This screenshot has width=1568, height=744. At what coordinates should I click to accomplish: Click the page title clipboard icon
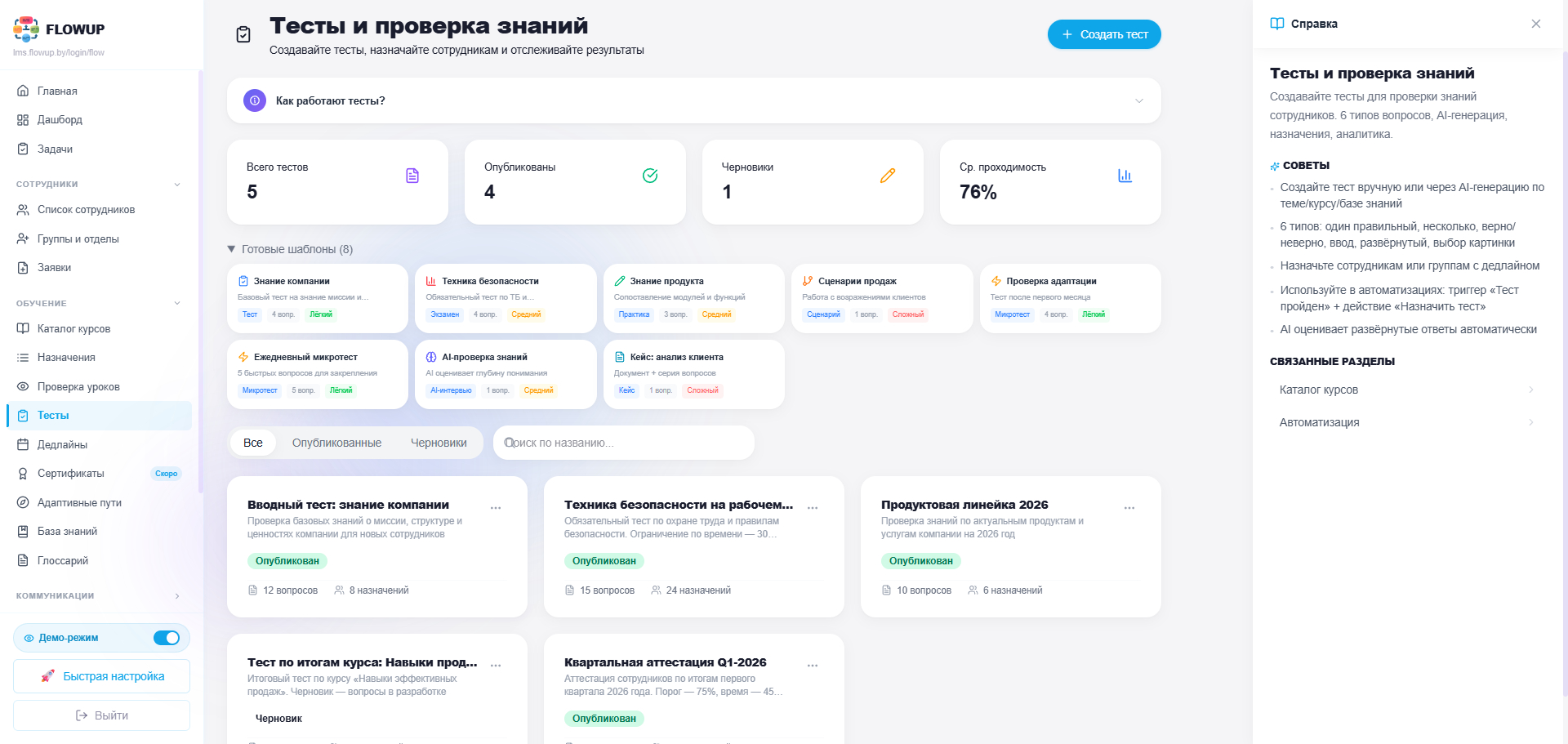tap(243, 34)
